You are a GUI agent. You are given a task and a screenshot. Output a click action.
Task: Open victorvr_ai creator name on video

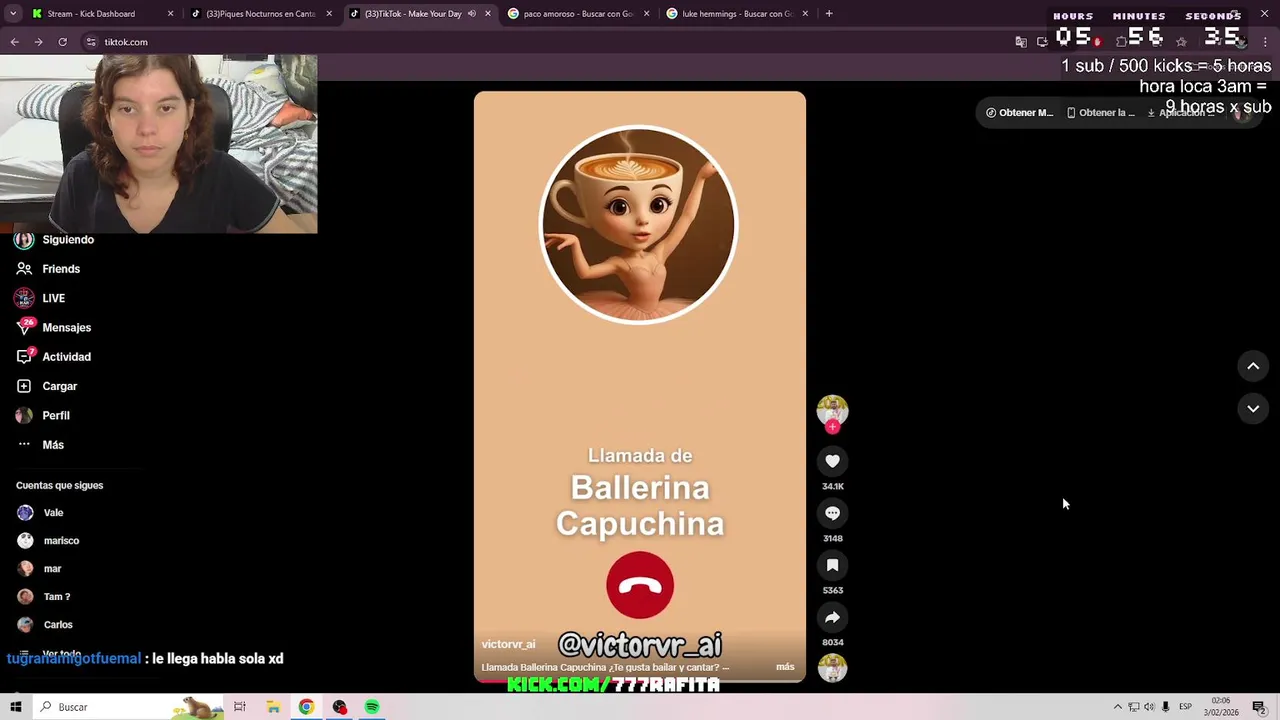point(508,644)
